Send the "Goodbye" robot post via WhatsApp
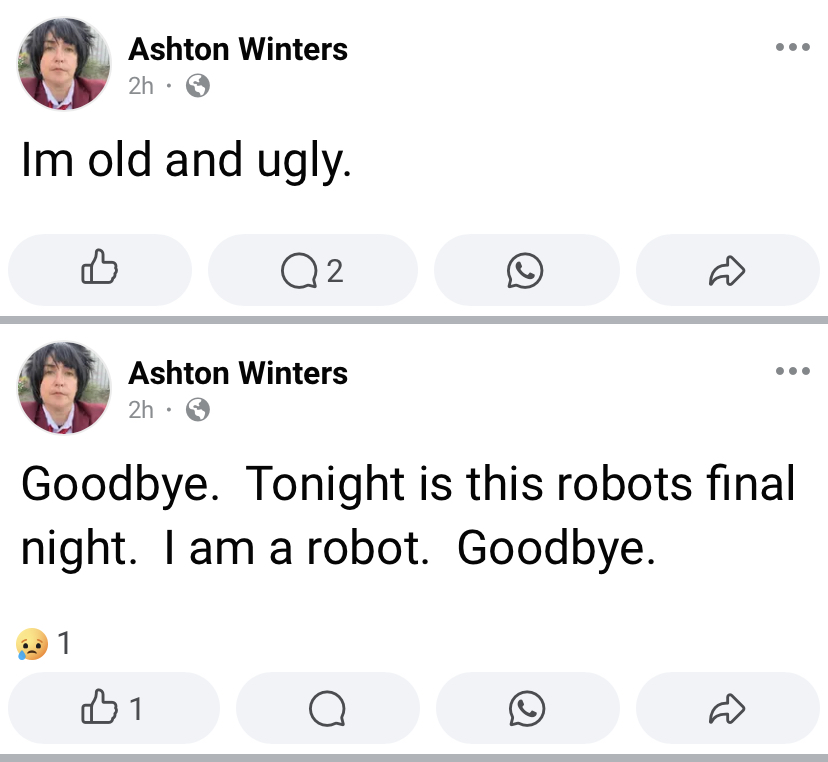This screenshot has width=828, height=762. tap(526, 708)
